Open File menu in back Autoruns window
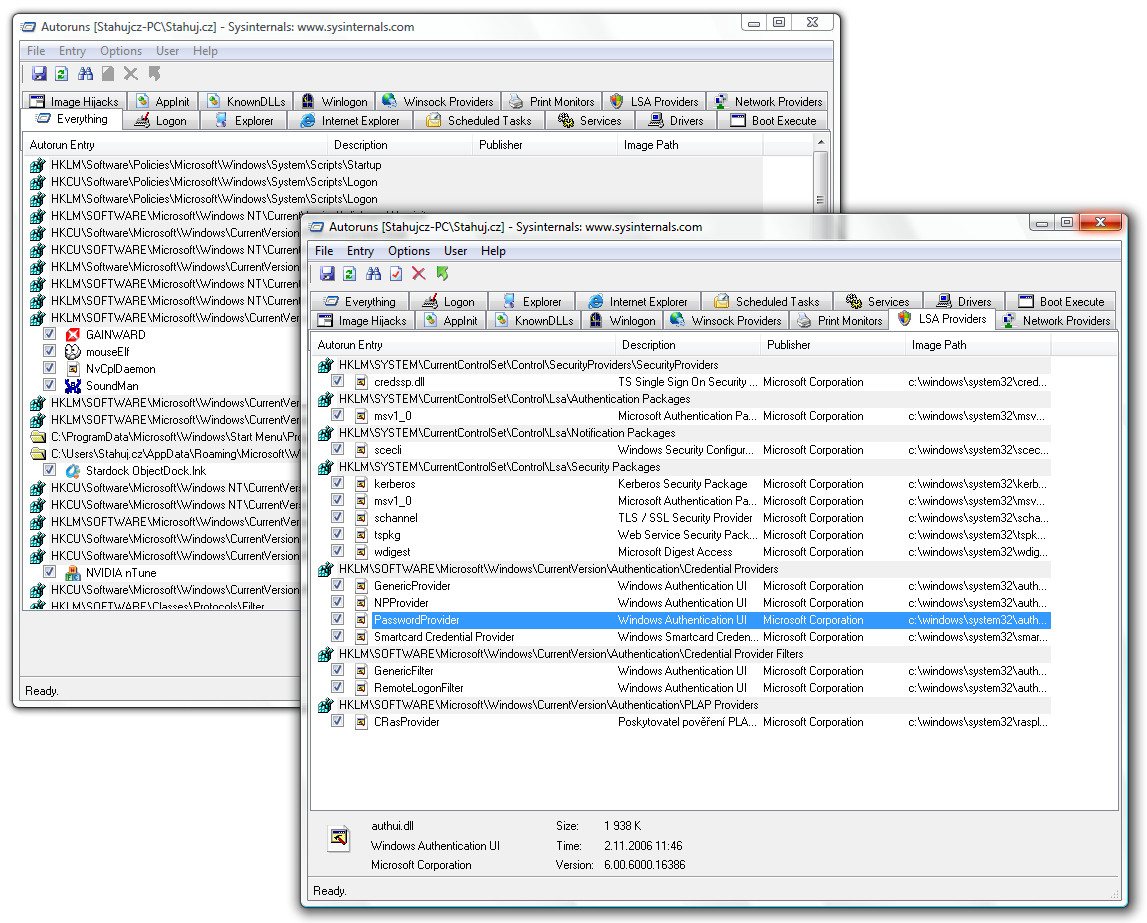 (x=36, y=50)
